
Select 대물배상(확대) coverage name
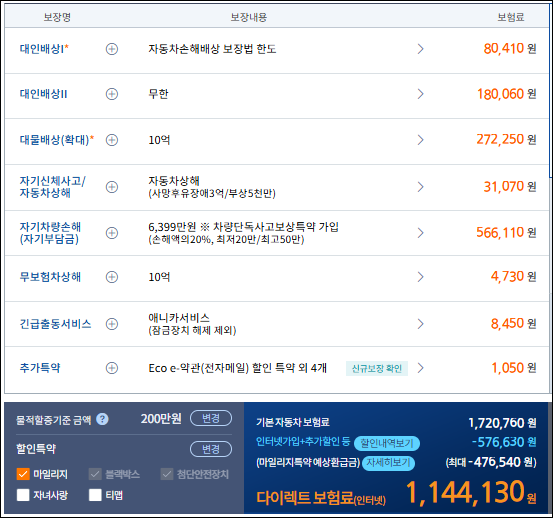pos(57,140)
